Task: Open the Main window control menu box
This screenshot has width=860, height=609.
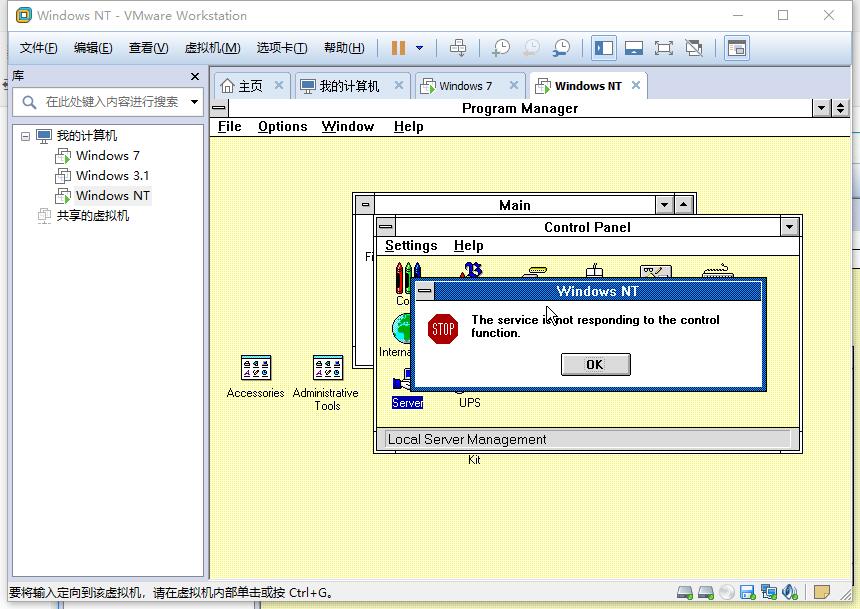Action: [x=365, y=205]
